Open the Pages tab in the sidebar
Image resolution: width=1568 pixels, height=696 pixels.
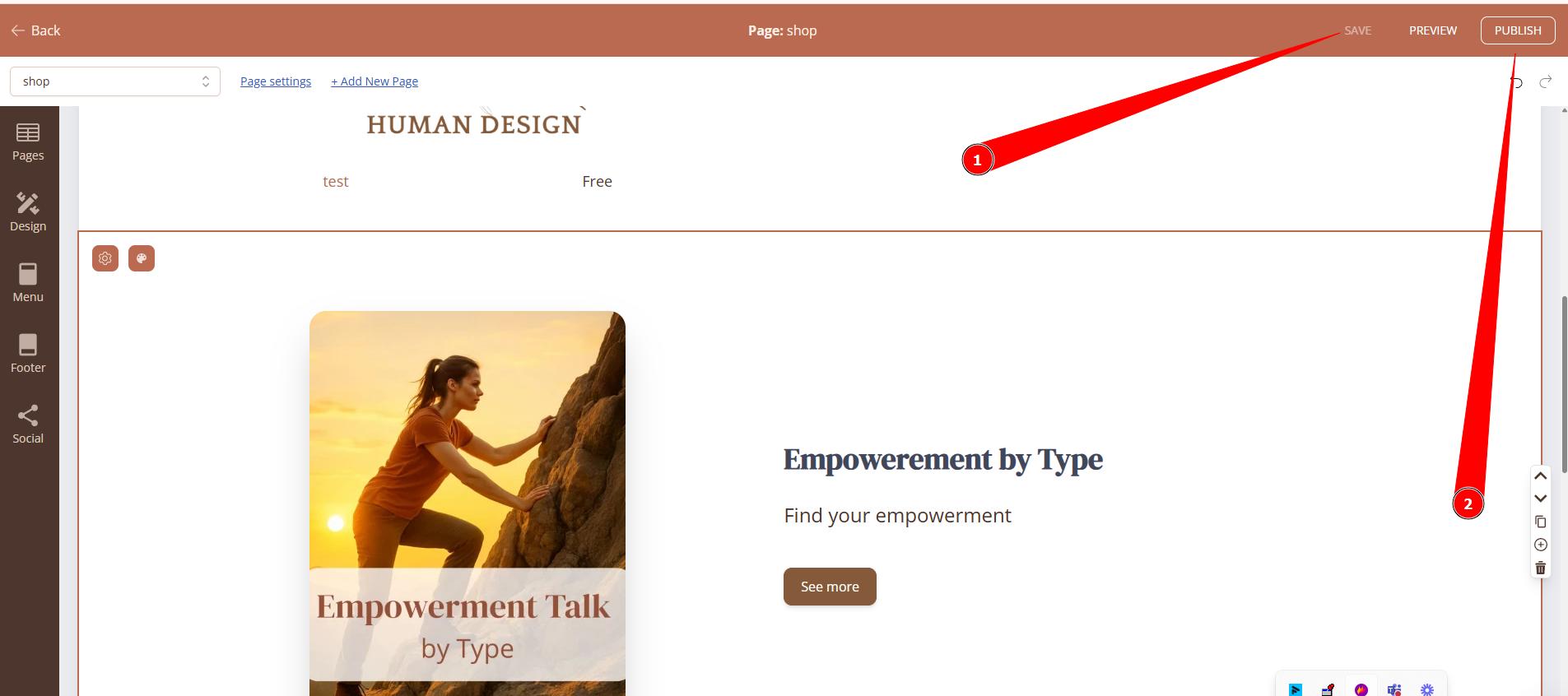coord(28,142)
